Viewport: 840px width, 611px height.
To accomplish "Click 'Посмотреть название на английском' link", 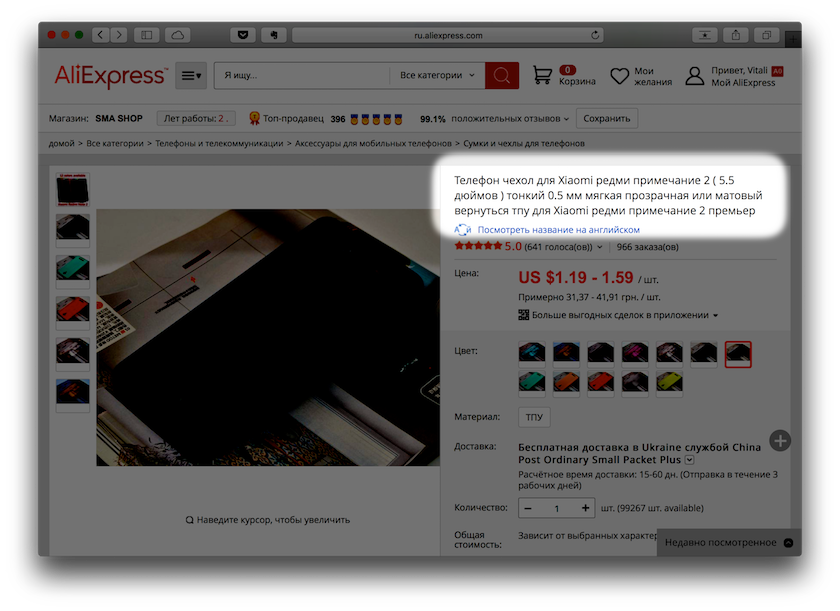I will pos(559,230).
